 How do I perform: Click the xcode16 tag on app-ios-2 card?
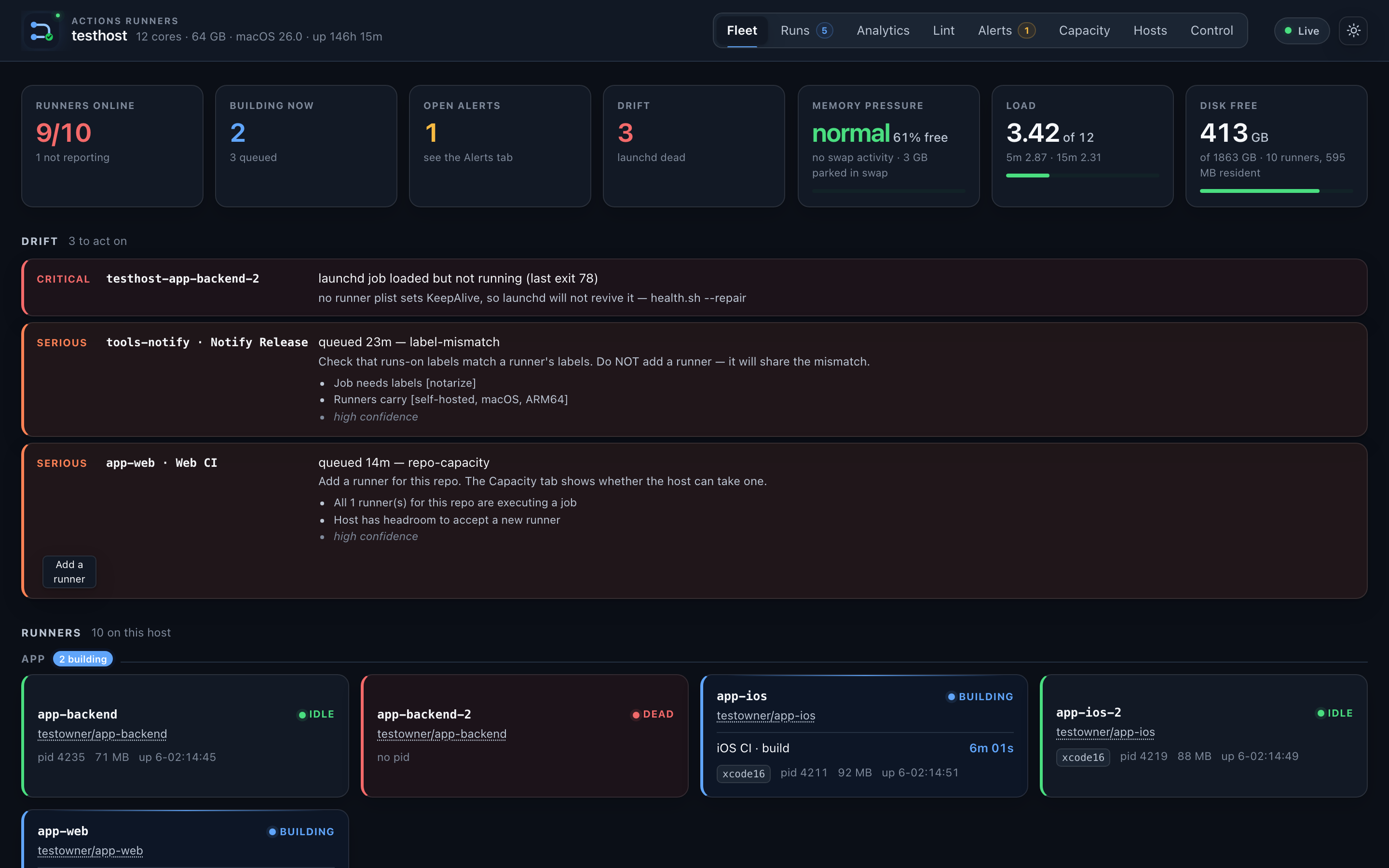tap(1082, 757)
